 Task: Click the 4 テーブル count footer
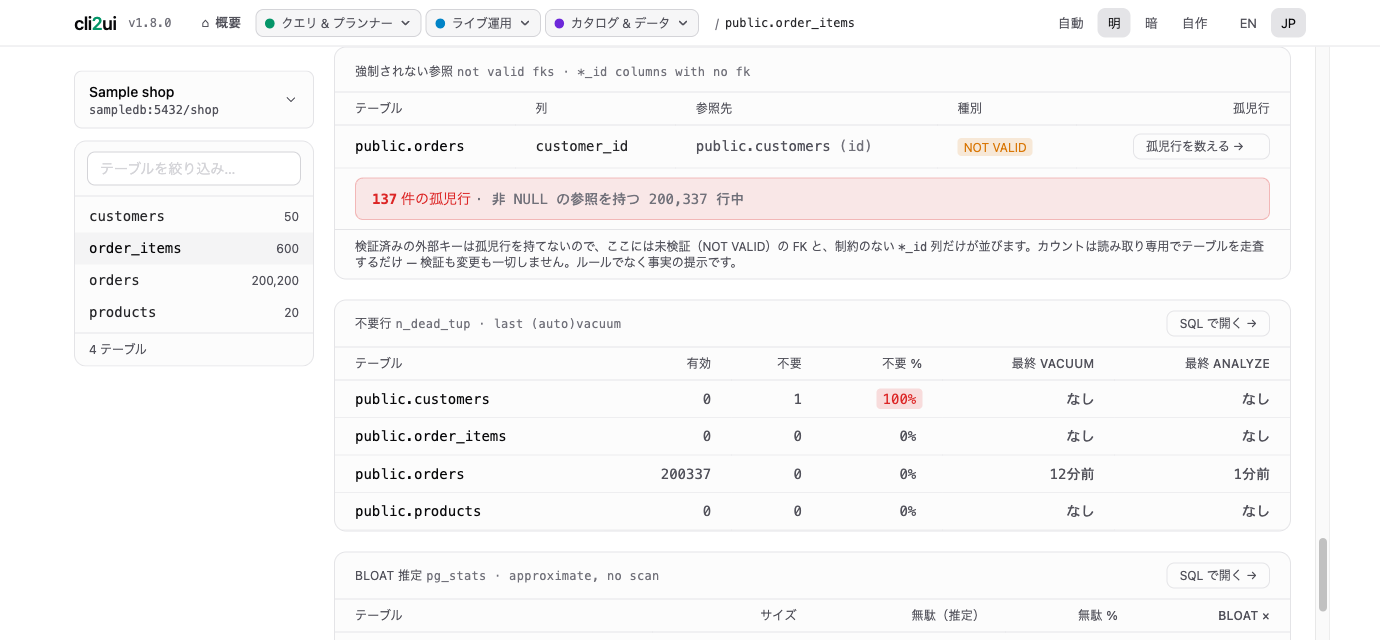pos(118,349)
